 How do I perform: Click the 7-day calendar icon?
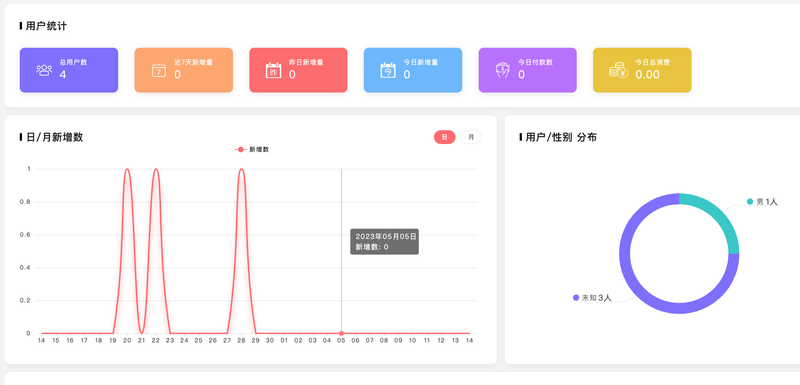[x=159, y=70]
